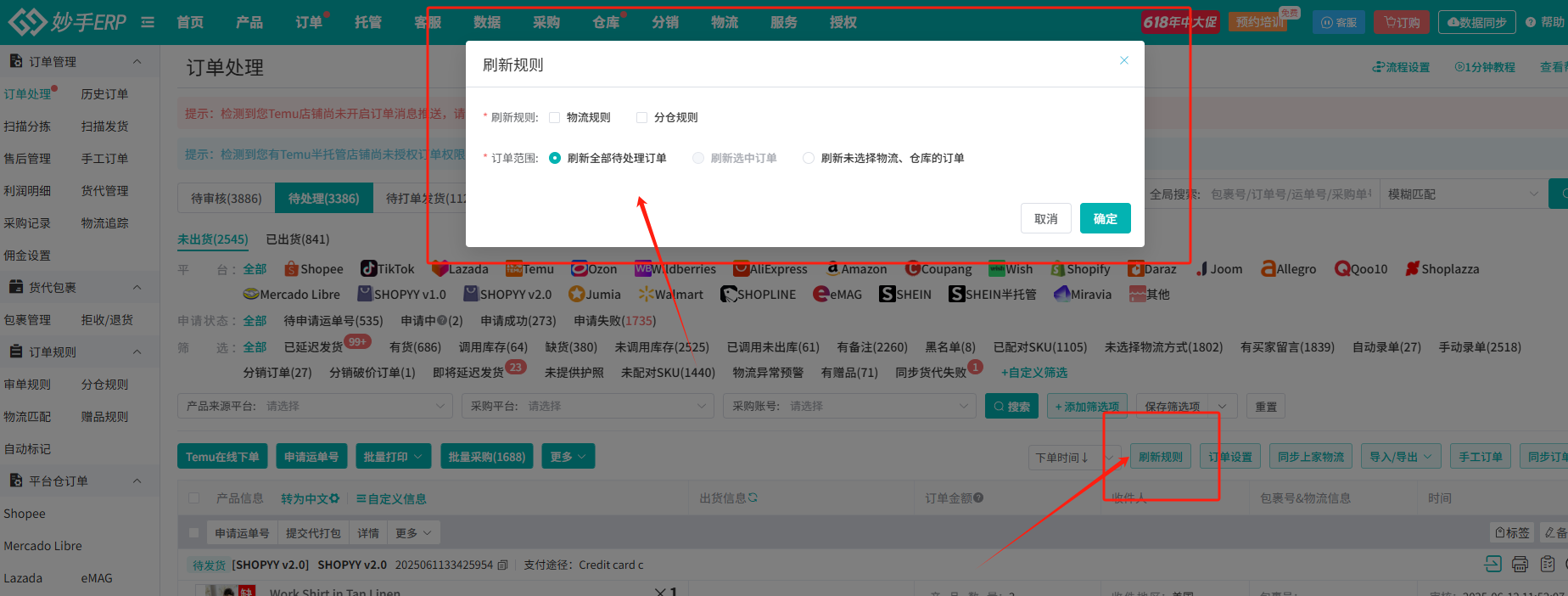
Task: Collapse the 平台仓订单 sidebar section
Action: (x=137, y=481)
